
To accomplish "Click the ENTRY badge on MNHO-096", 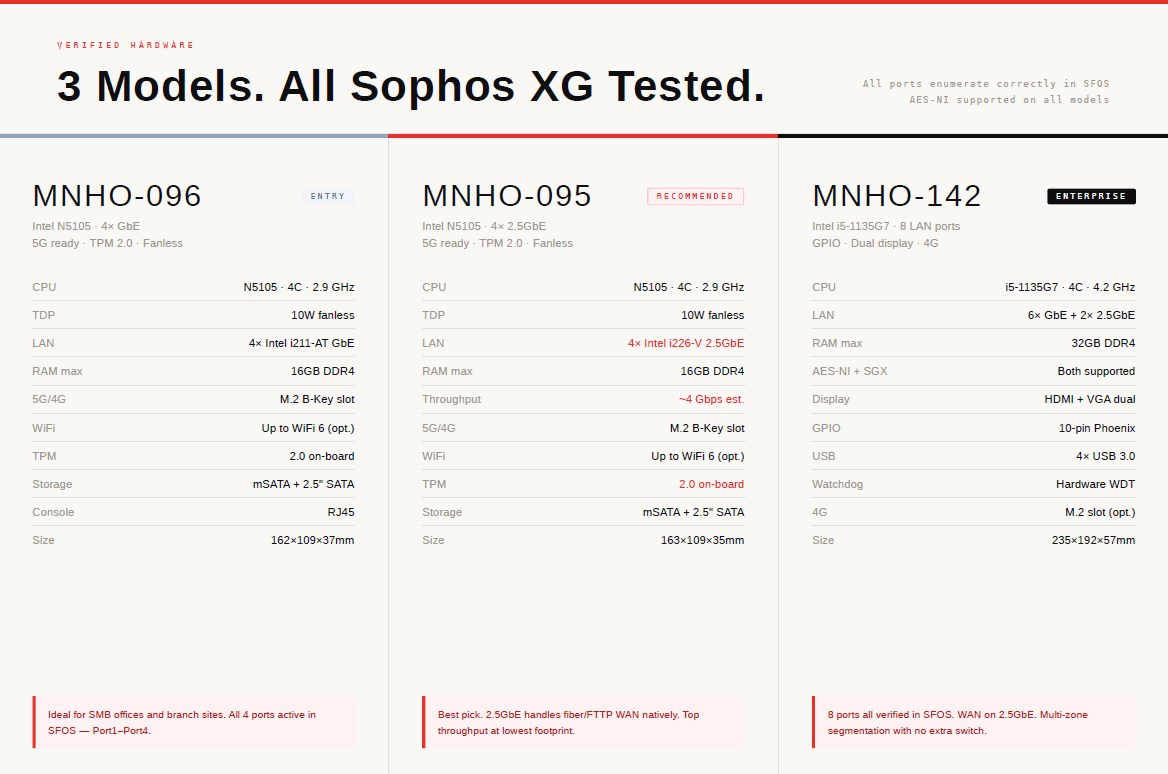I will pyautogui.click(x=328, y=196).
